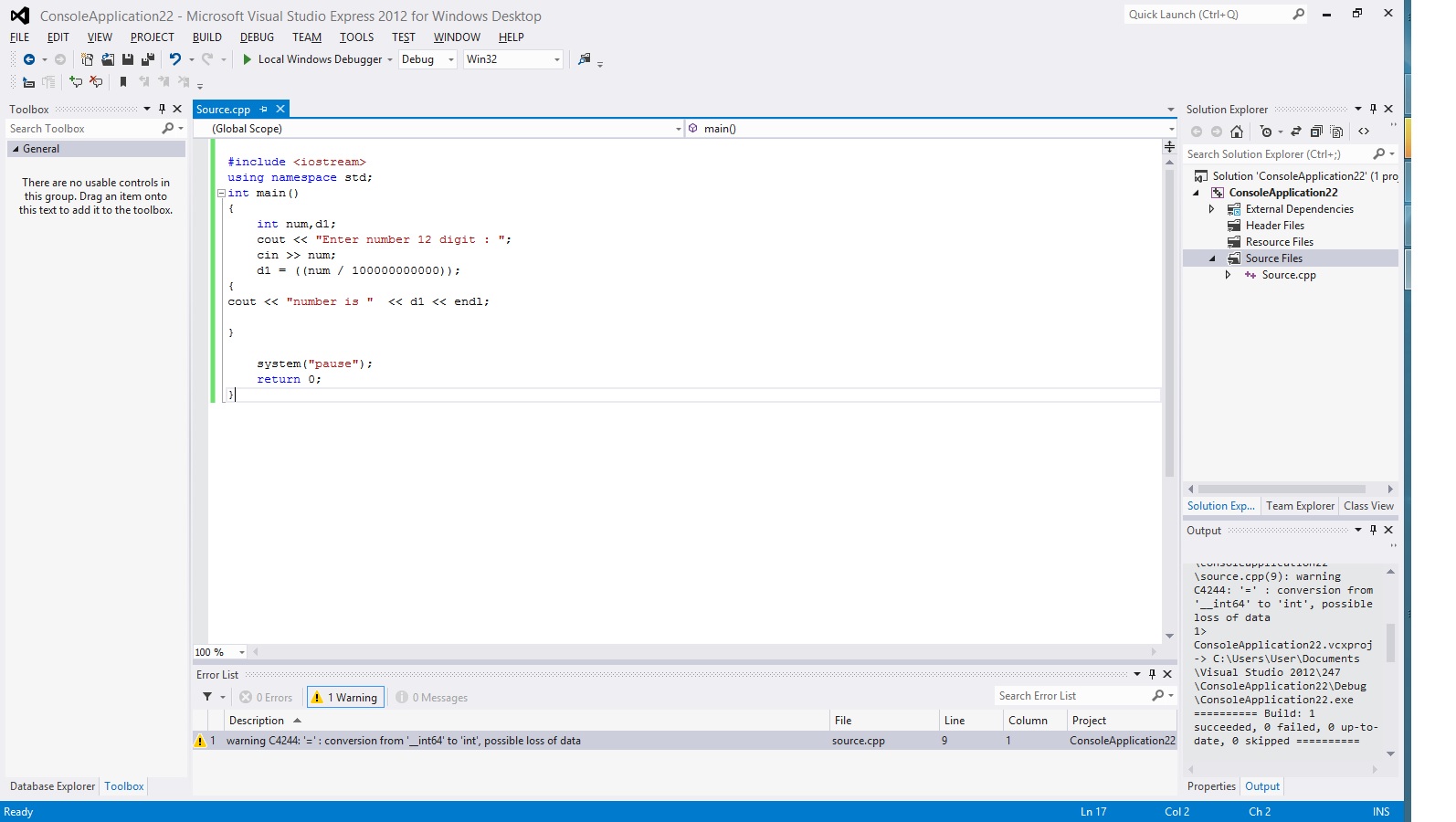Start debugging with the green play icon

click(247, 59)
